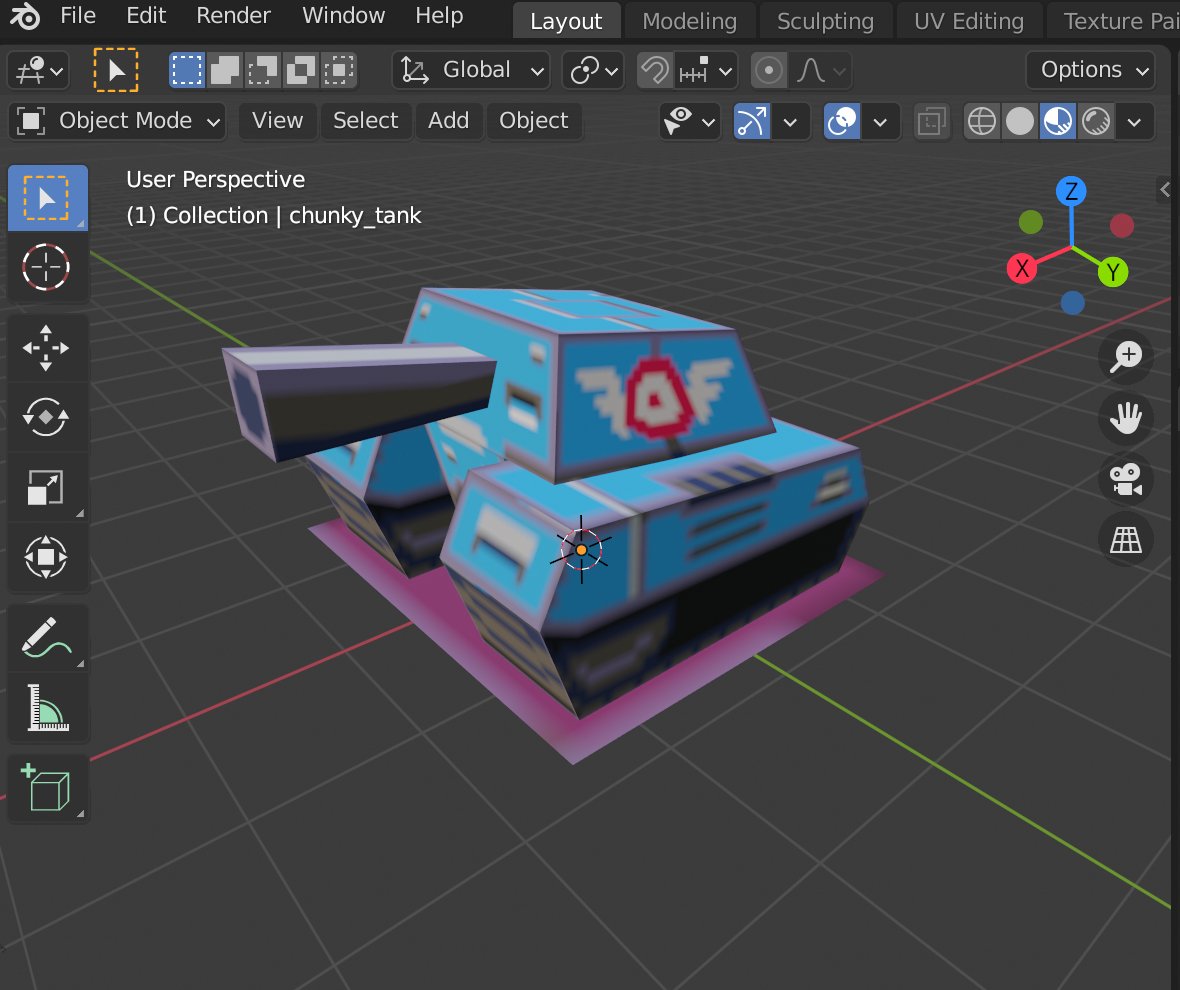Activate the Measure tool
This screenshot has width=1180, height=990.
[x=47, y=708]
